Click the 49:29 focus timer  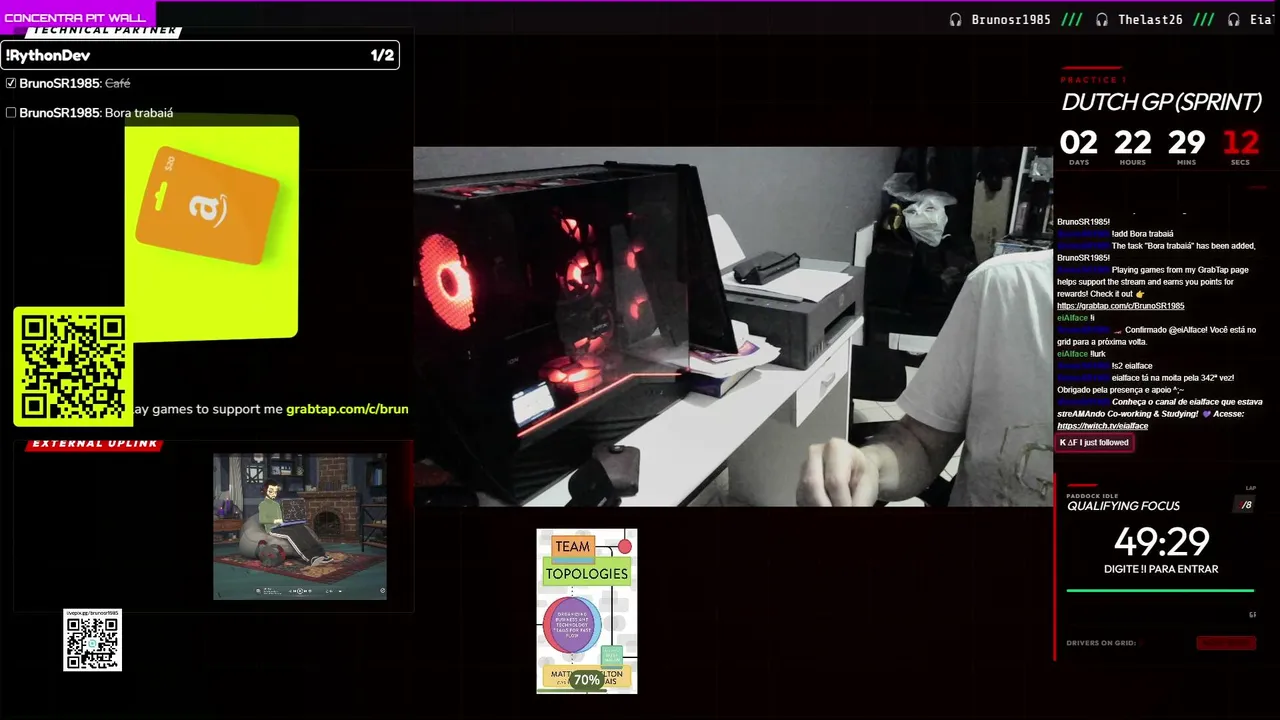click(x=1161, y=542)
